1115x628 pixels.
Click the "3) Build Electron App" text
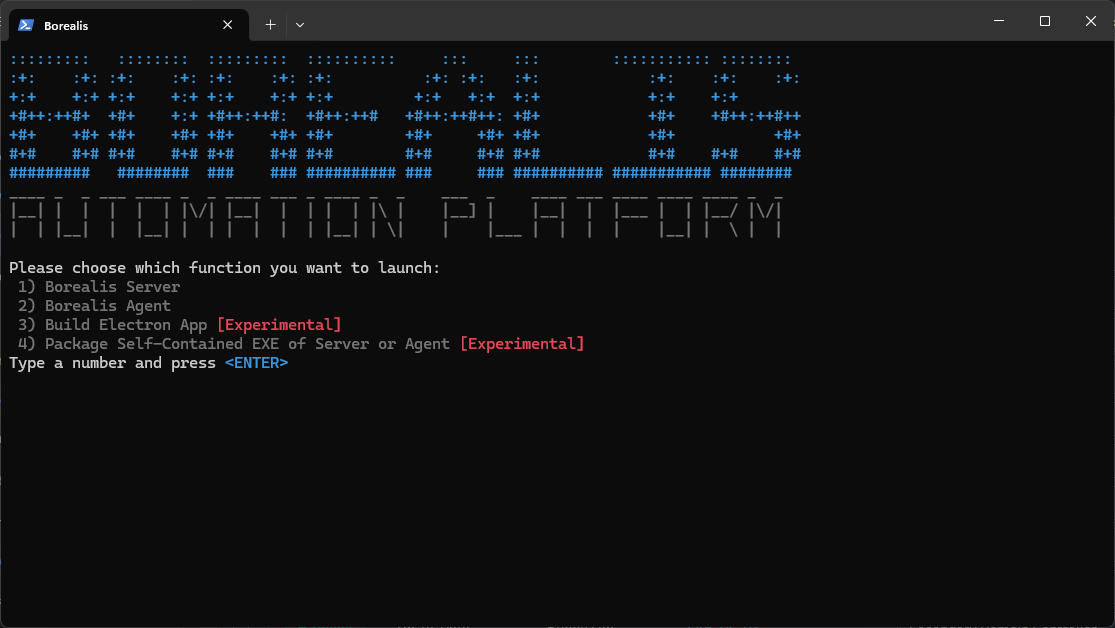coord(113,325)
